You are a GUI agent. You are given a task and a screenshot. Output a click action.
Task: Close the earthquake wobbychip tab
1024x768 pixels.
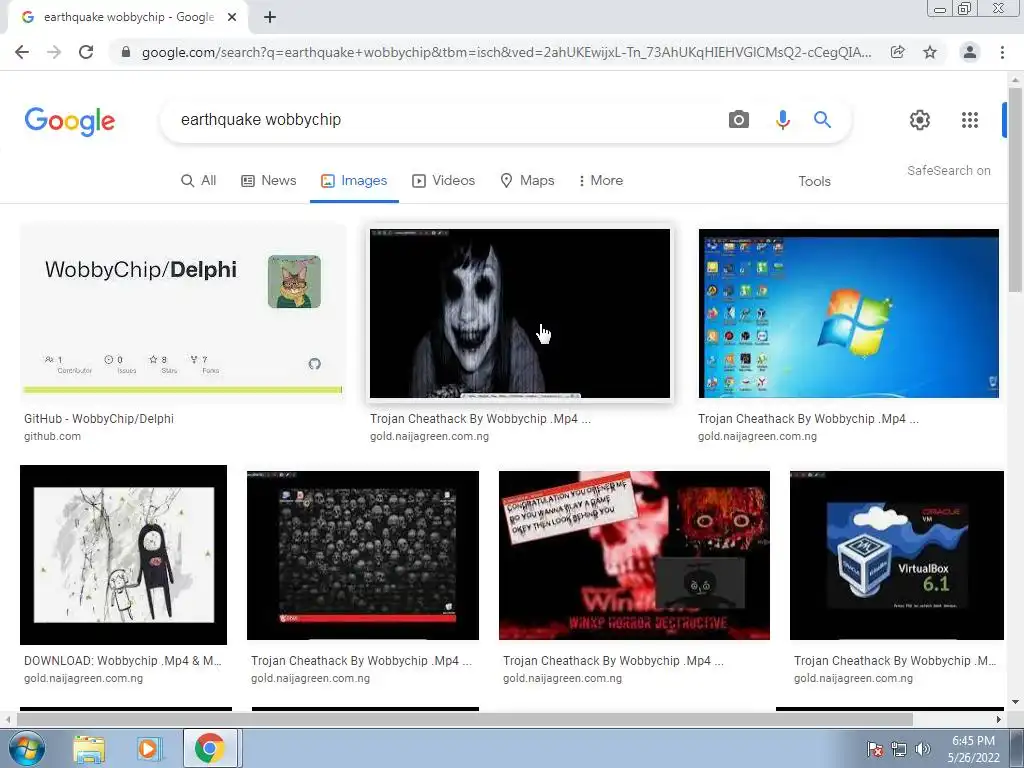tap(232, 17)
